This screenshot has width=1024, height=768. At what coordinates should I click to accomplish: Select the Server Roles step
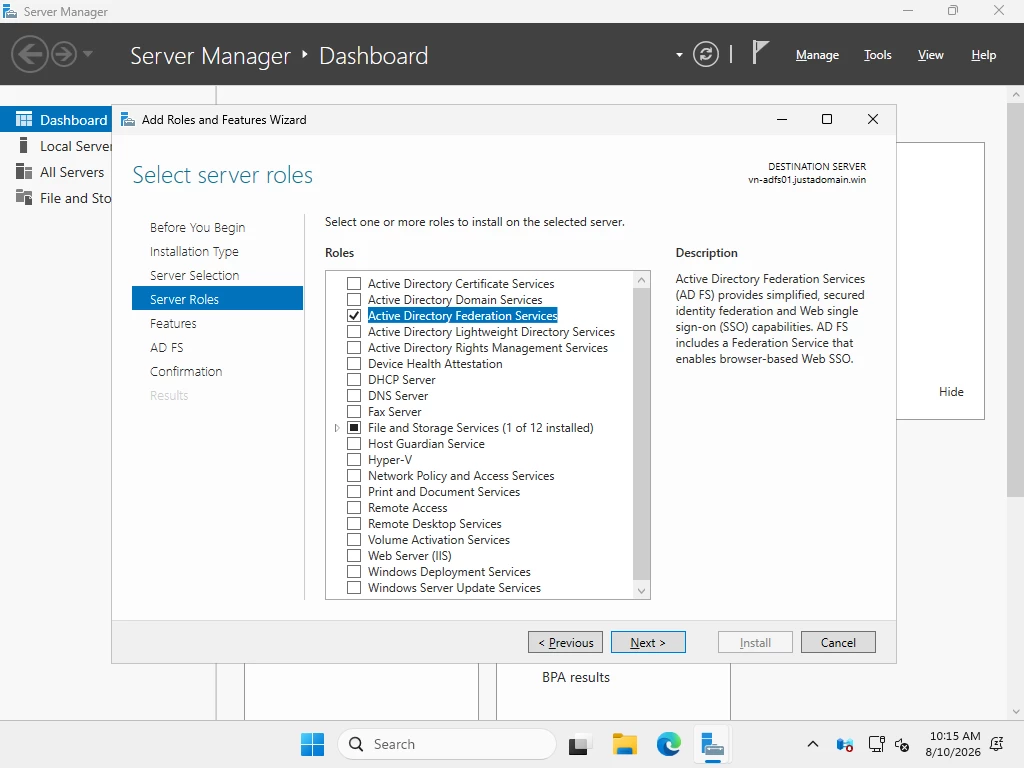pyautogui.click(x=217, y=298)
